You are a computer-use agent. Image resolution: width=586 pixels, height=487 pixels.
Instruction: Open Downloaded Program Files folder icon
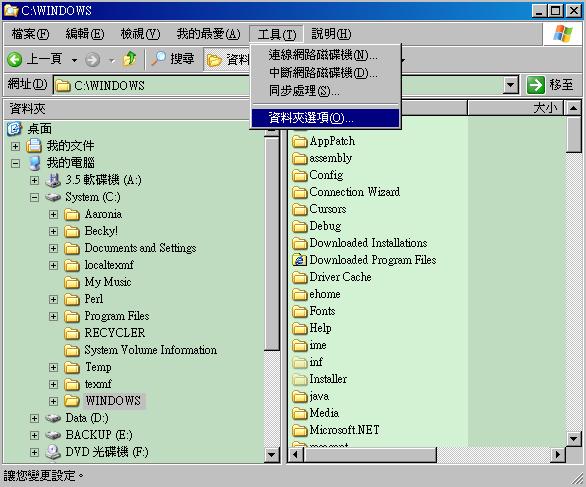pyautogui.click(x=299, y=260)
